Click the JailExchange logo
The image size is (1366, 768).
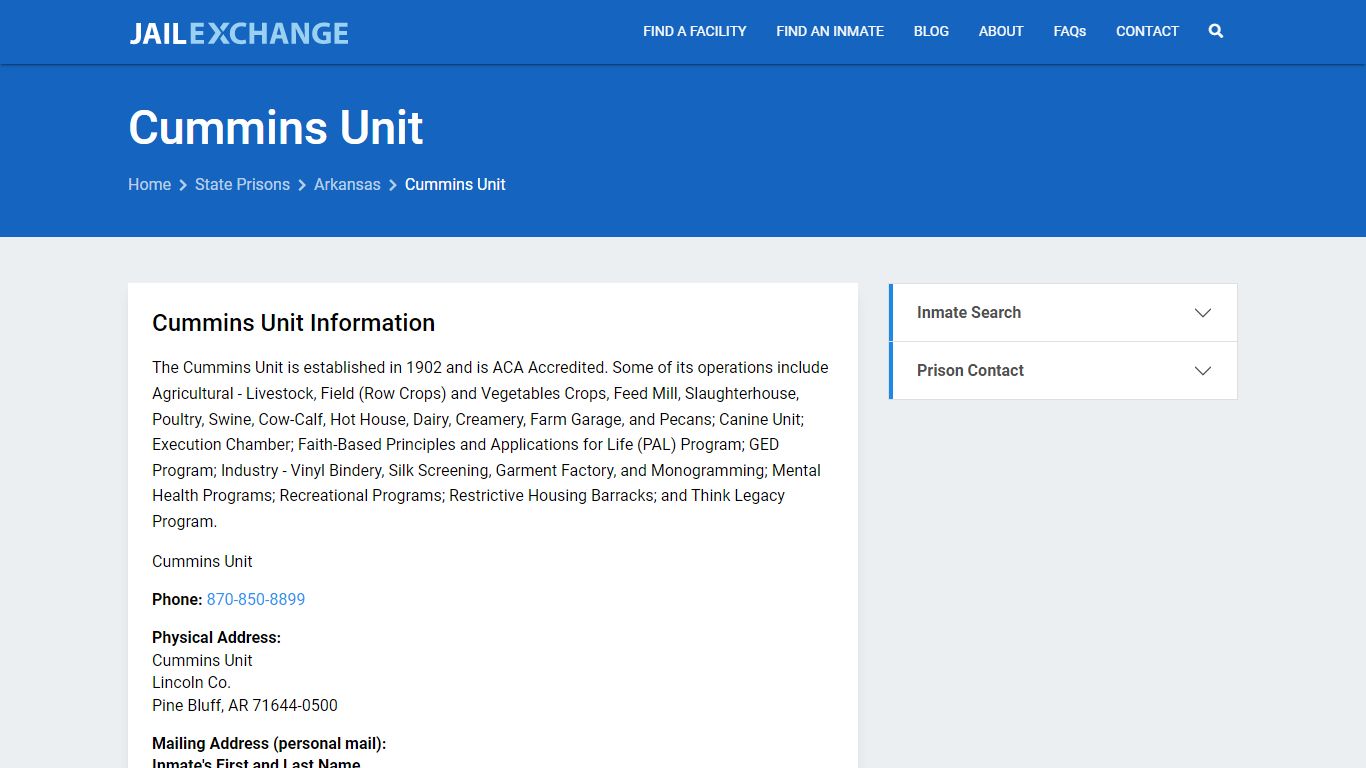(239, 33)
